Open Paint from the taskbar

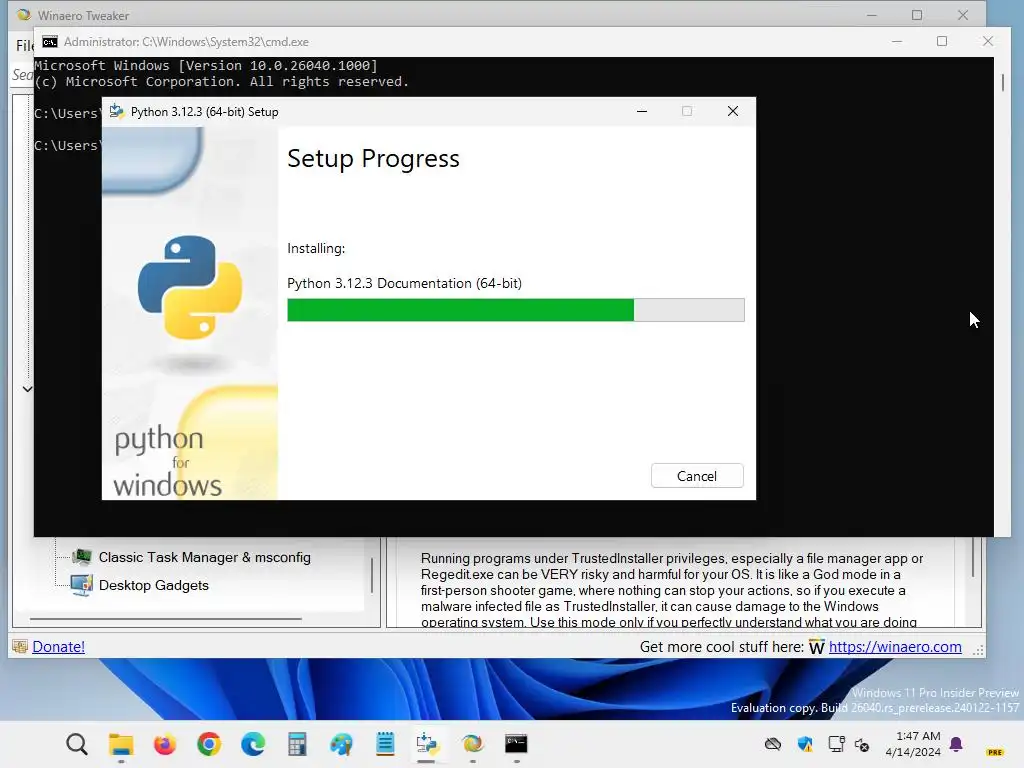coord(341,744)
